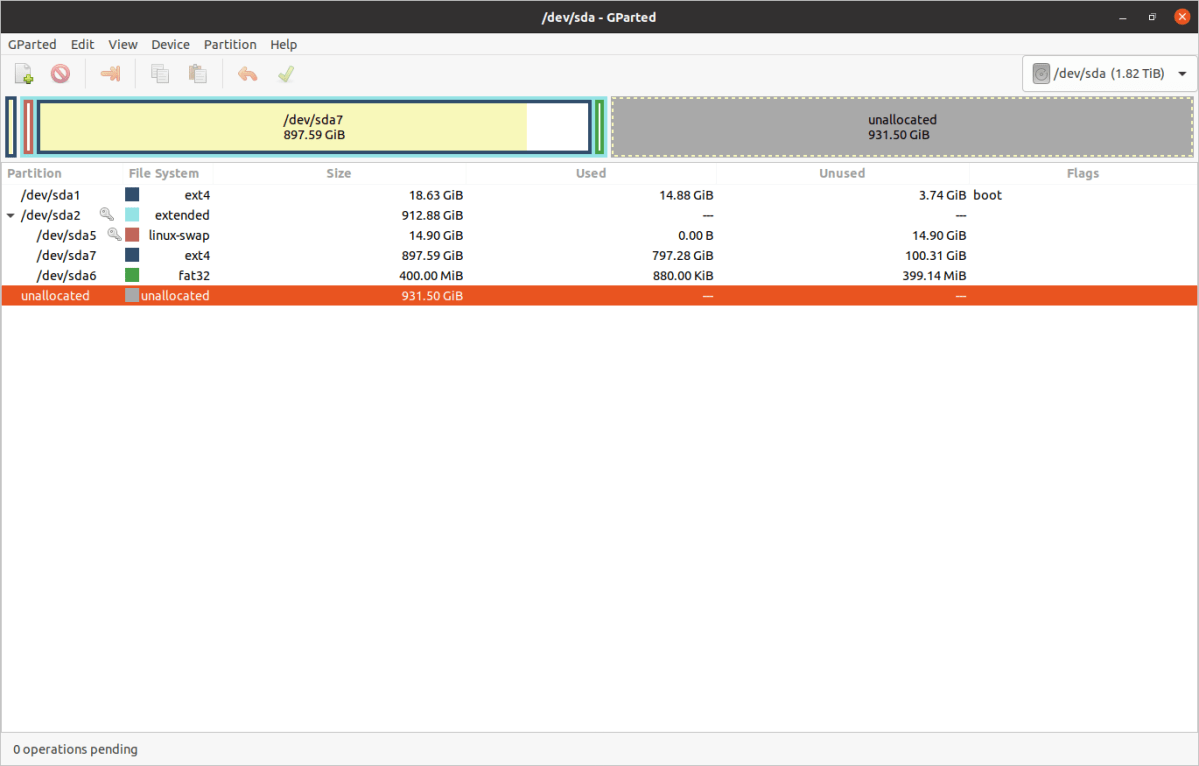Select the /dev/sda1 sliver in disk map
Screen dimensions: 1199x766
11,127
